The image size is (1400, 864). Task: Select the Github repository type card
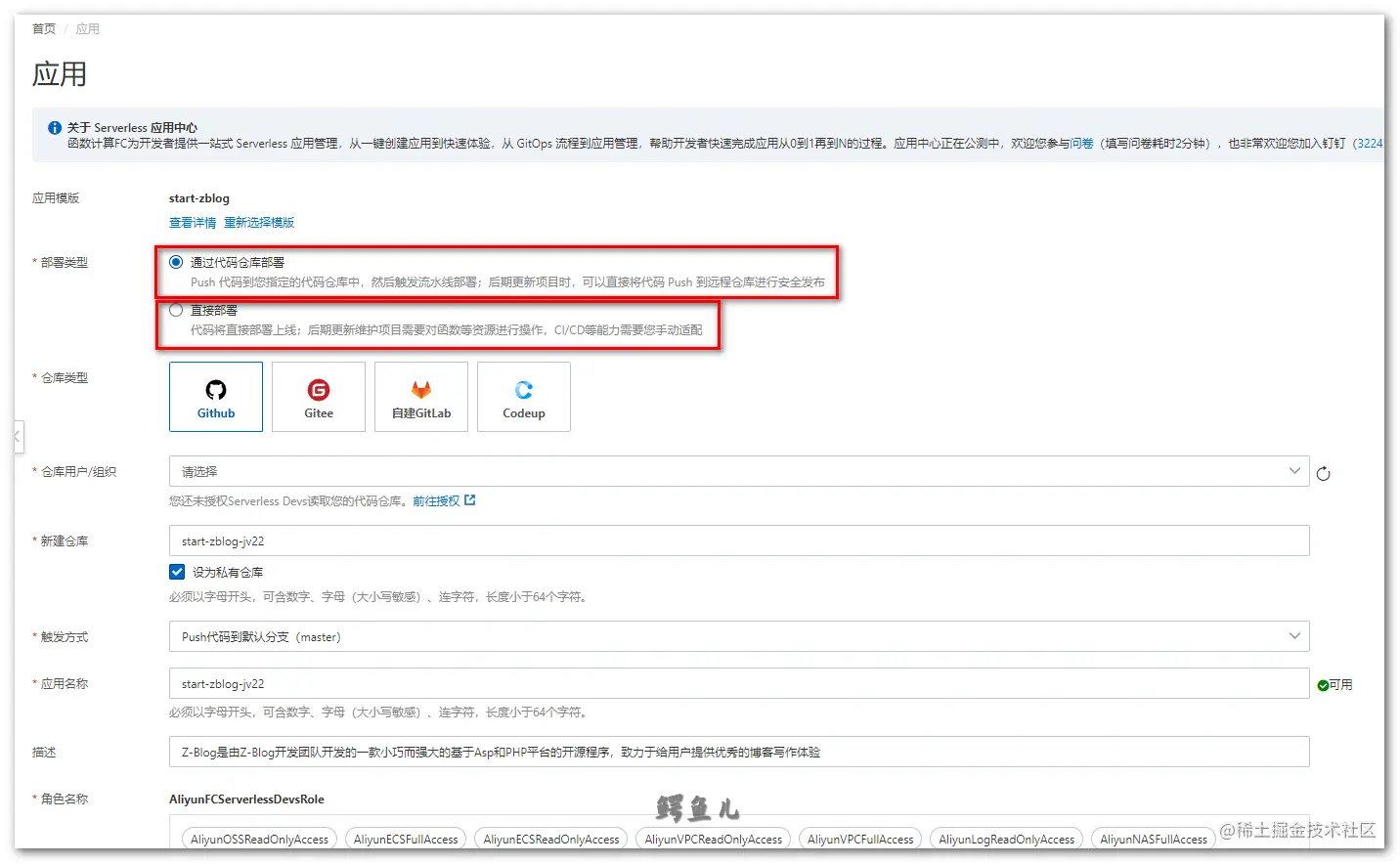[x=216, y=397]
